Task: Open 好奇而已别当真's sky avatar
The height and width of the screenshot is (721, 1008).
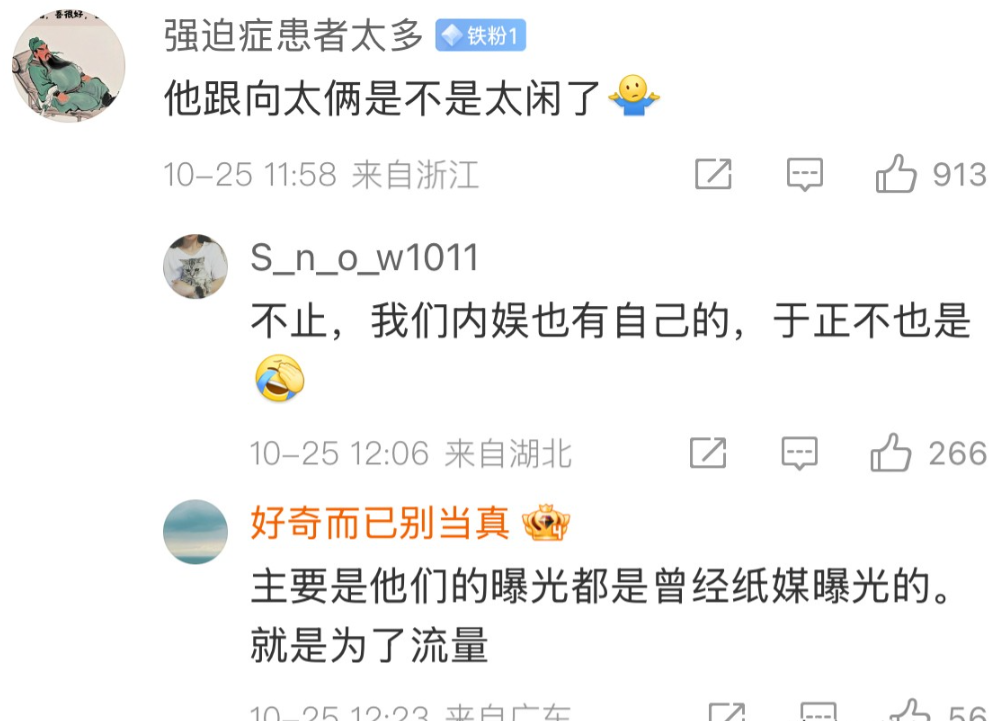Action: click(195, 532)
